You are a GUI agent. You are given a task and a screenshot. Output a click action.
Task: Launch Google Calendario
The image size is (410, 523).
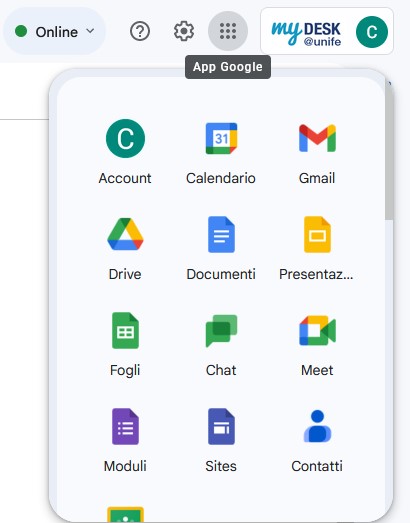[x=221, y=138]
